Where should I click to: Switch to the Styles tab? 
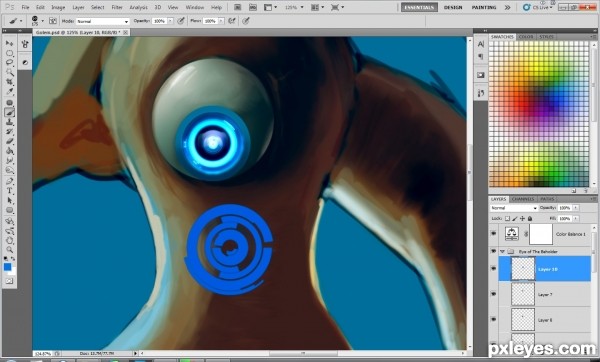[x=546, y=37]
